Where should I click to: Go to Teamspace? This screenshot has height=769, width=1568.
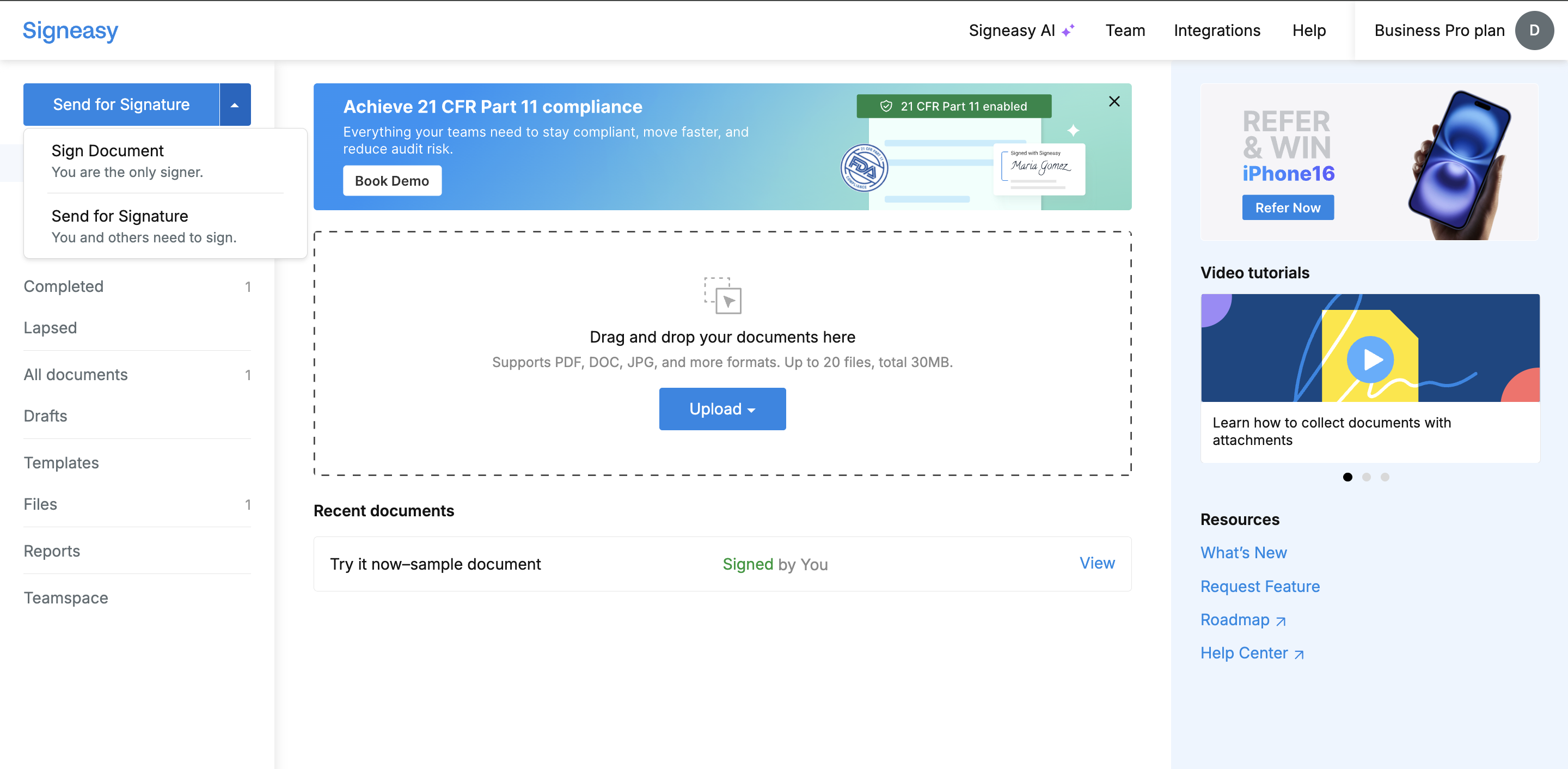click(x=137, y=598)
